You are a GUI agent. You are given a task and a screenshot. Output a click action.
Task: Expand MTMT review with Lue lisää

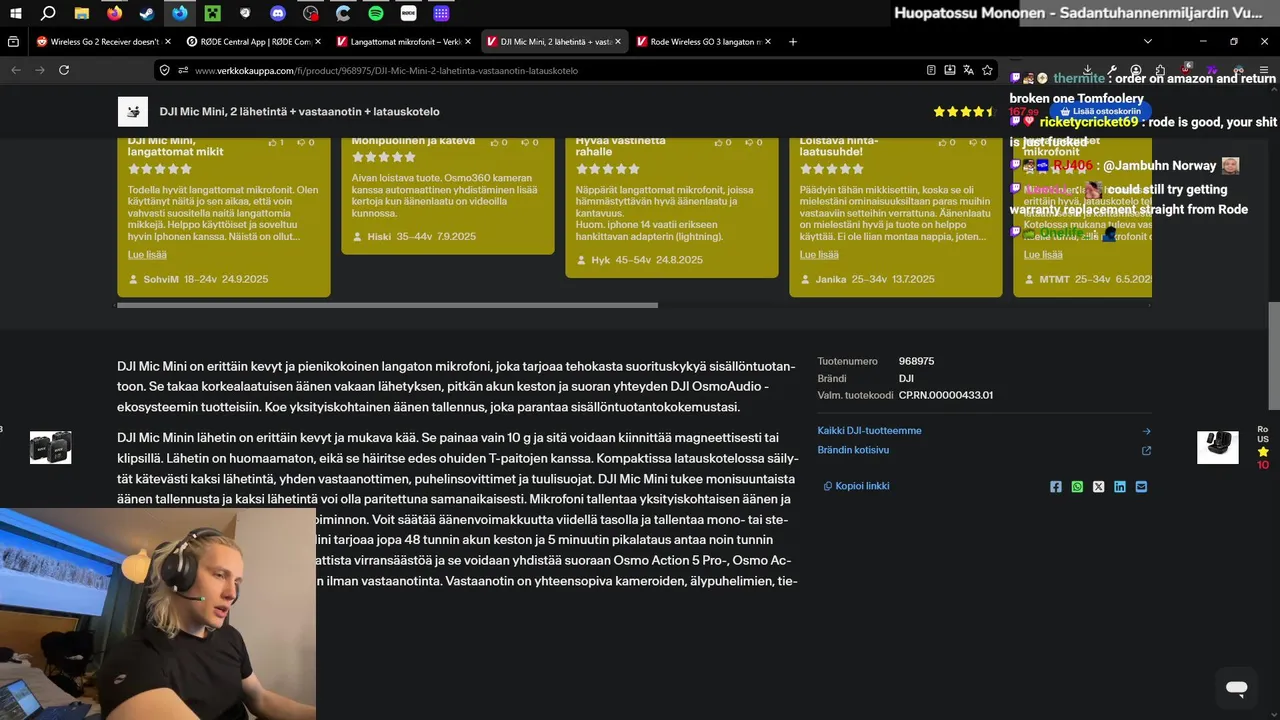[x=1043, y=255]
